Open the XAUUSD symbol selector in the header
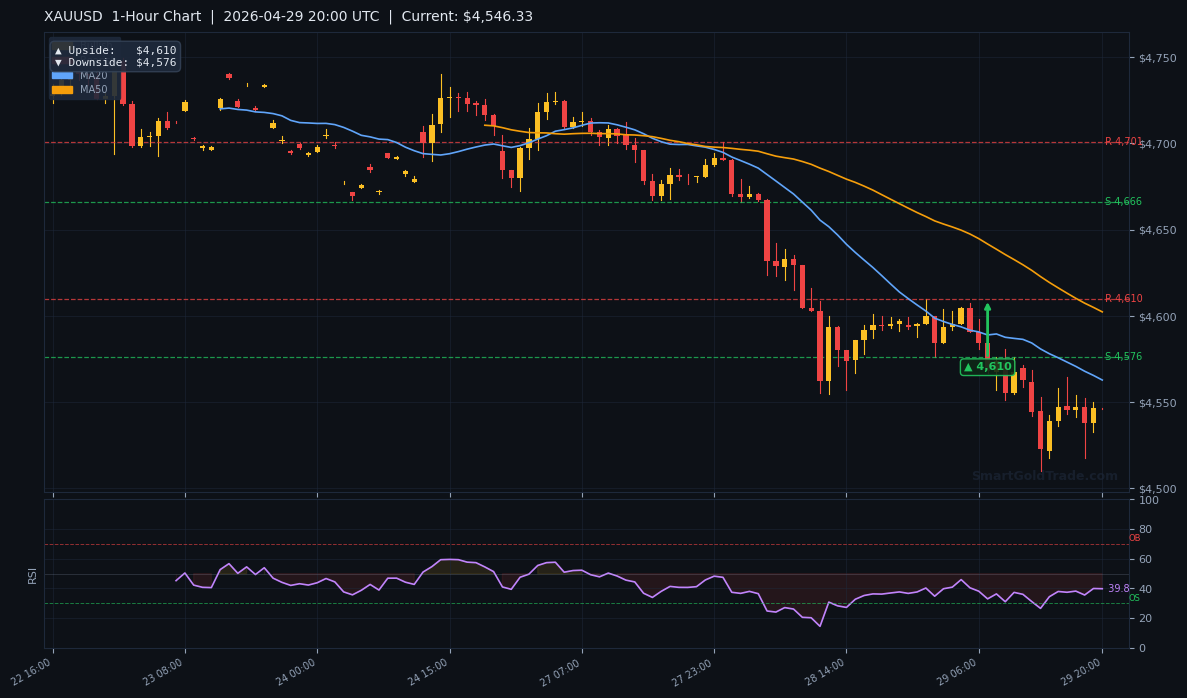 pyautogui.click(x=71, y=16)
